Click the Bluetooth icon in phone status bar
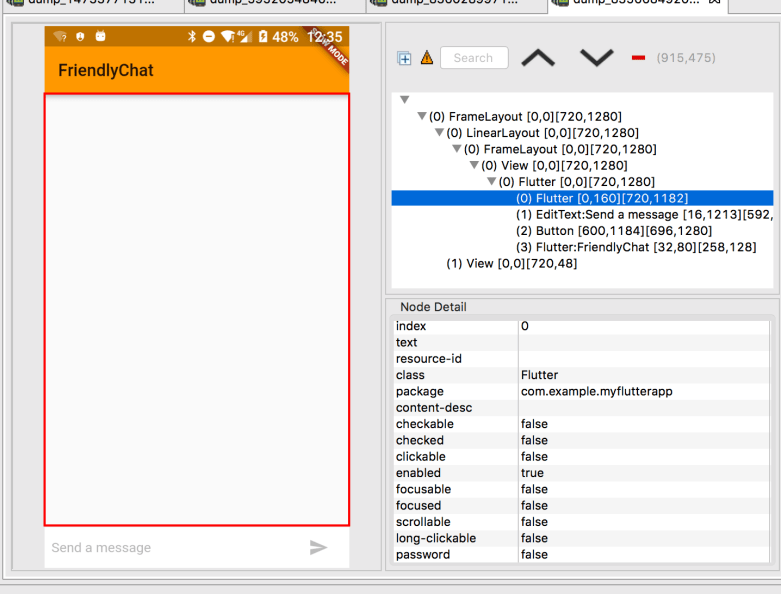Viewport: 781px width, 594px height. pos(192,36)
